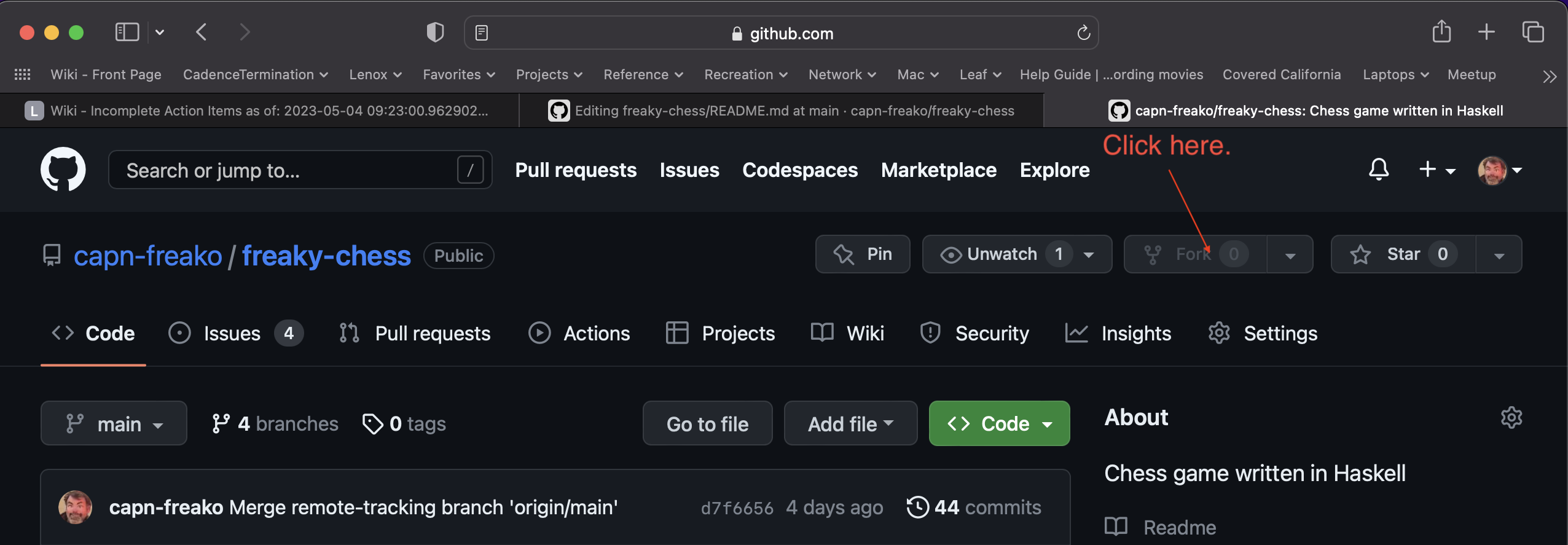Viewport: 1568px width, 545px height.
Task: Open notifications bell icon
Action: [x=1379, y=169]
